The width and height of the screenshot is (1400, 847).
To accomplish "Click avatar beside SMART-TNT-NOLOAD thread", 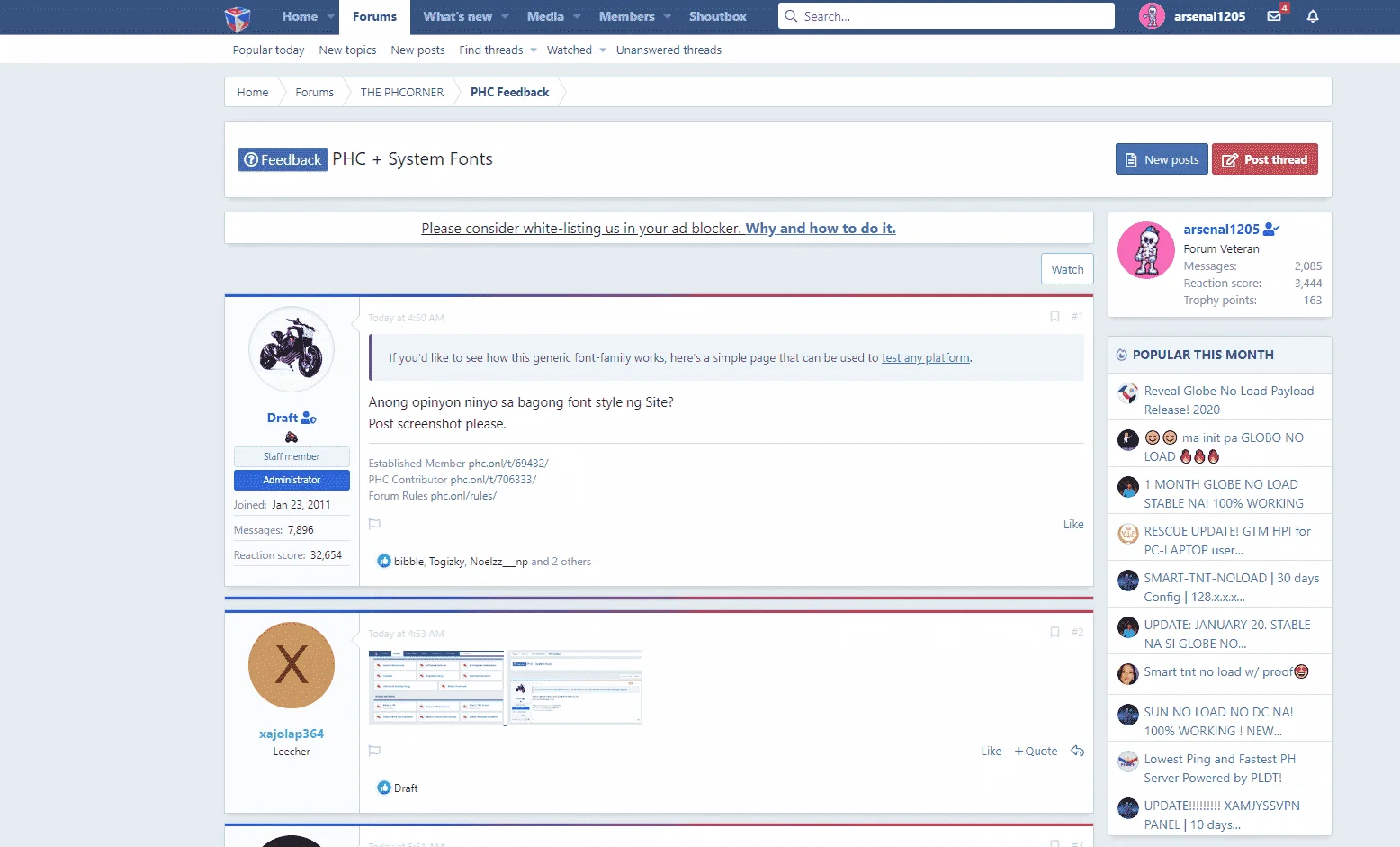I will [1128, 581].
